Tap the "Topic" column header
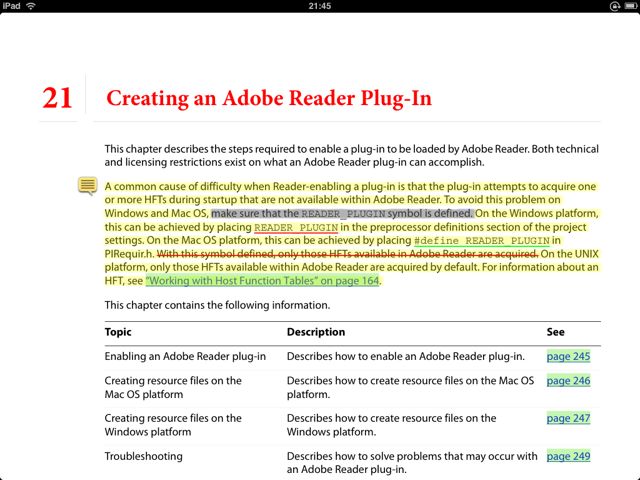The image size is (640, 480). coord(118,332)
